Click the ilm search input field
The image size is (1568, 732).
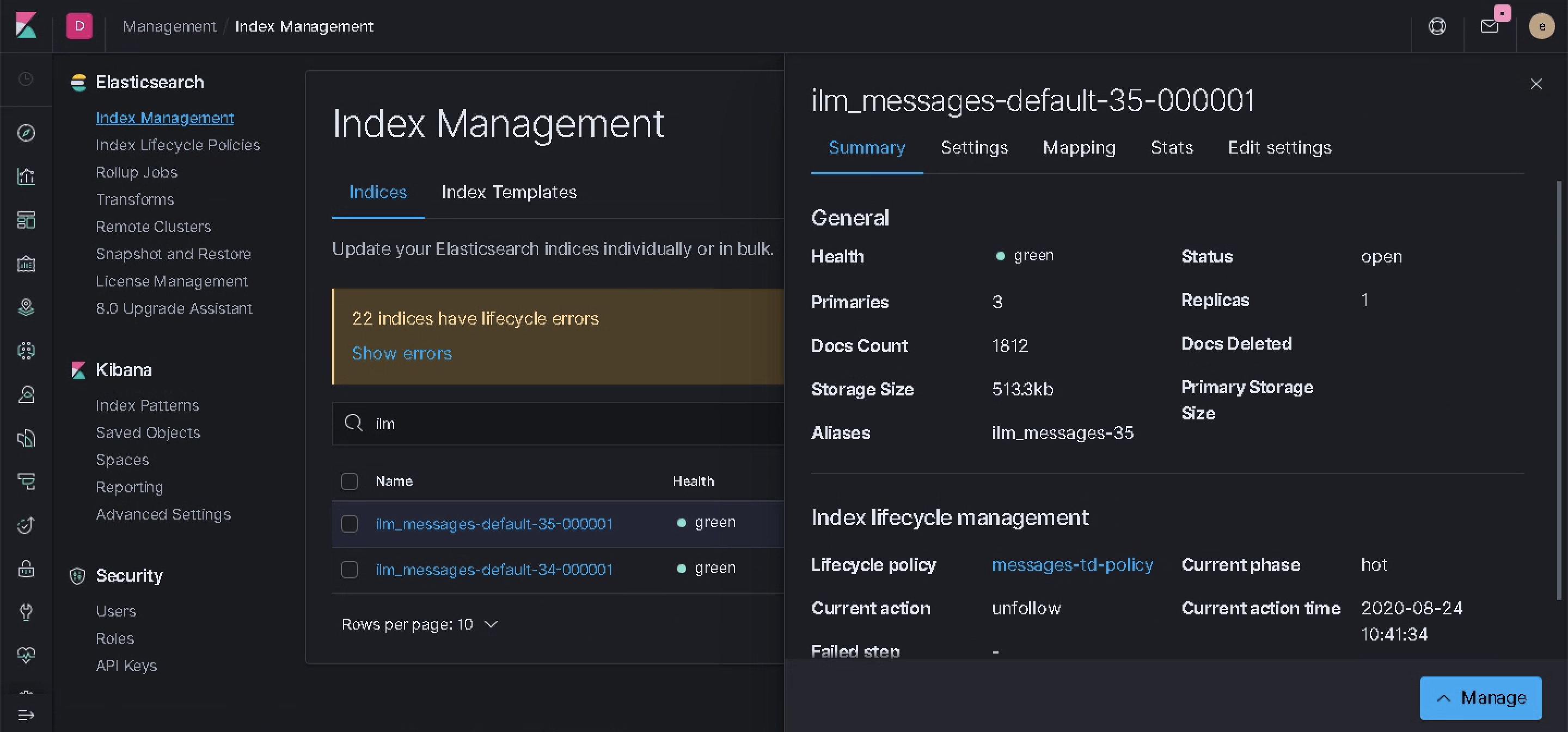coord(548,423)
